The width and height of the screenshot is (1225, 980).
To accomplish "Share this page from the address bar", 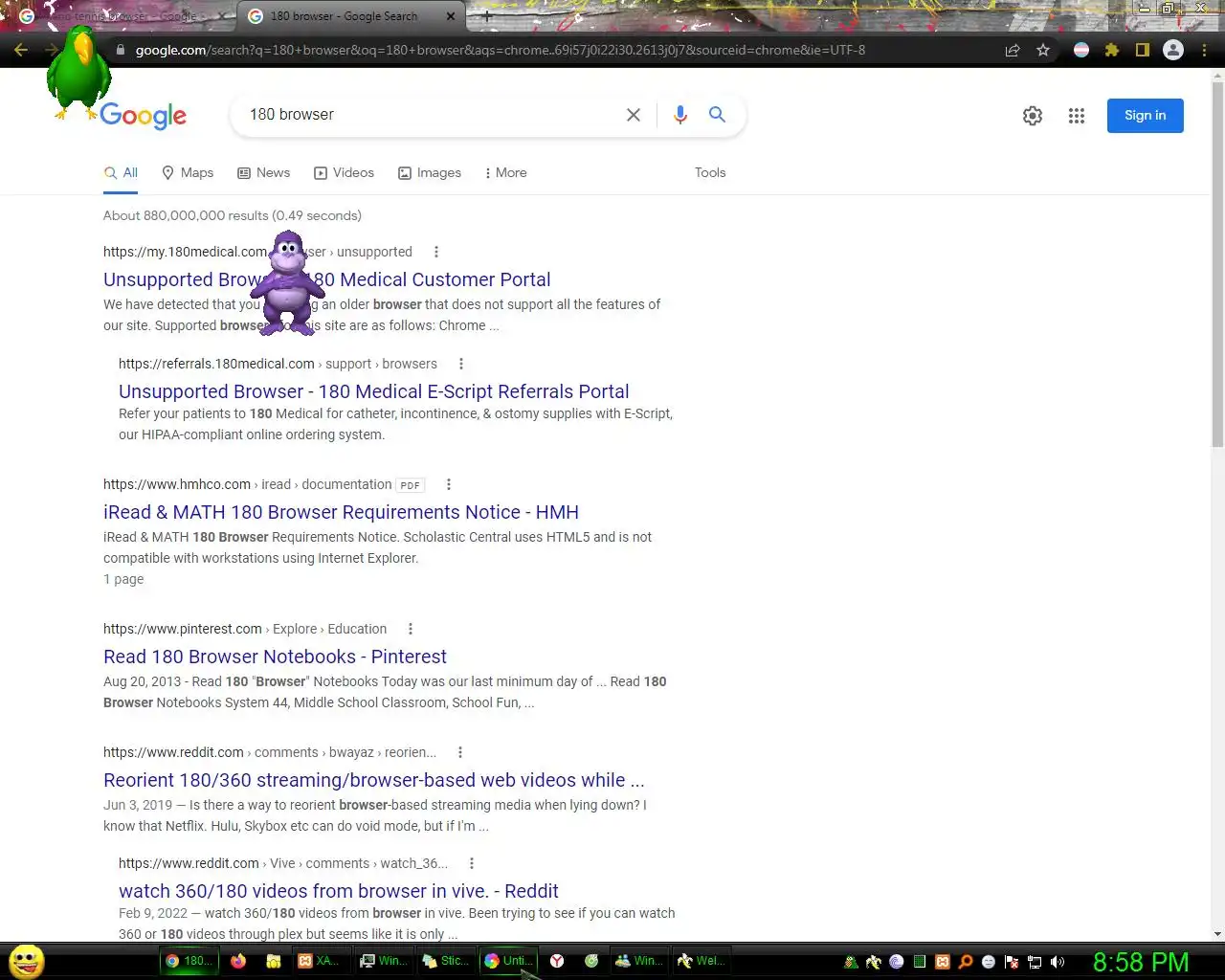I will 1013,50.
